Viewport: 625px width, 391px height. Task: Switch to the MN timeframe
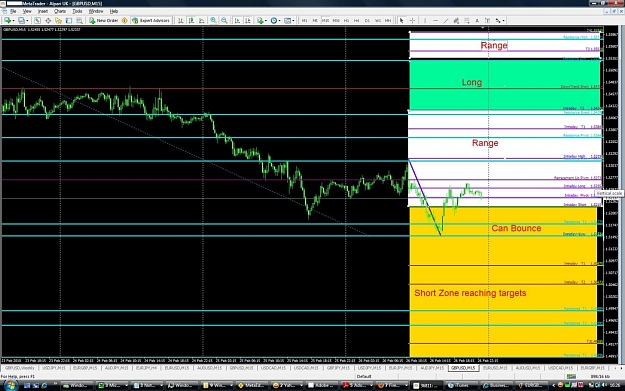pyautogui.click(x=388, y=20)
